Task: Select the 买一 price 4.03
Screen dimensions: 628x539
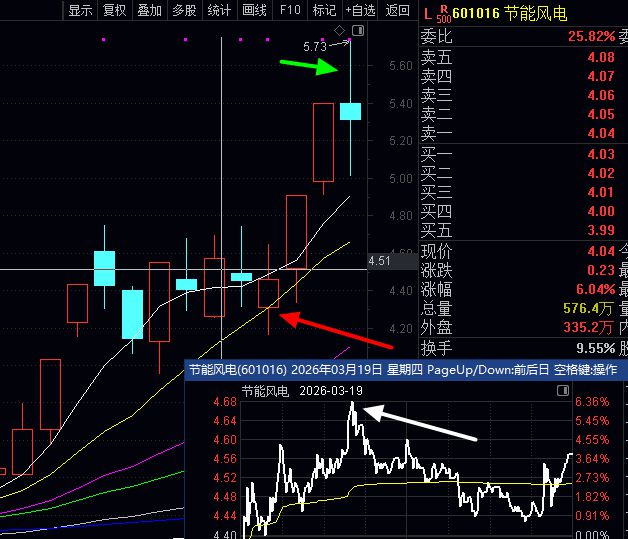Action: pyautogui.click(x=601, y=154)
